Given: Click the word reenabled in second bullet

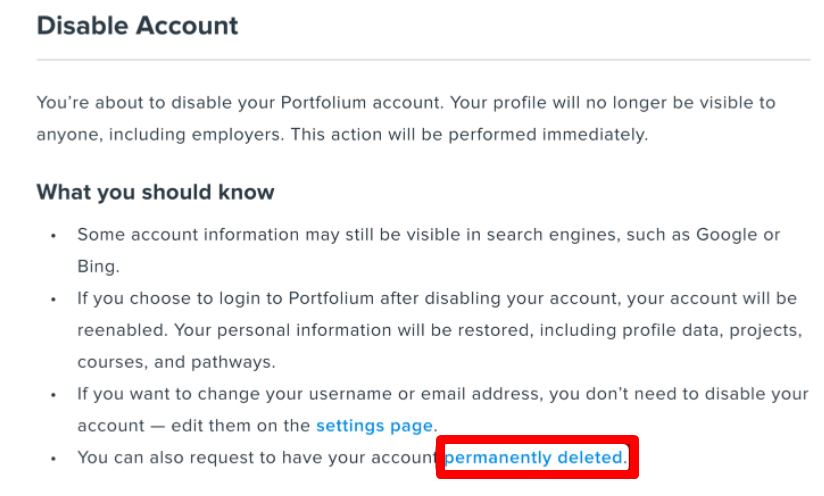Looking at the screenshot, I should point(122,330).
